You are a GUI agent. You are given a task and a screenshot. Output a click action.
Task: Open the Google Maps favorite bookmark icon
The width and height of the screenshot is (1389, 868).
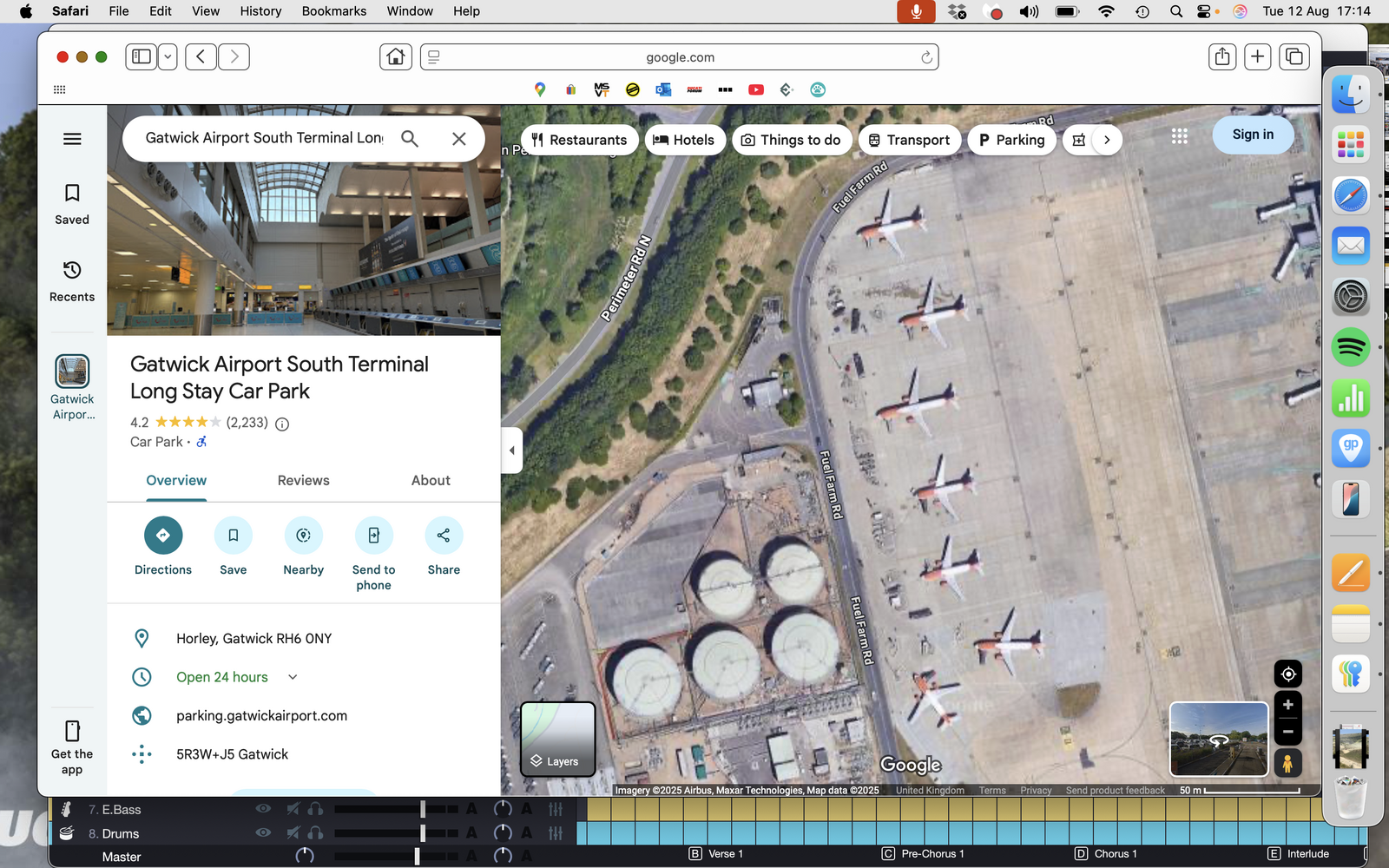click(540, 89)
